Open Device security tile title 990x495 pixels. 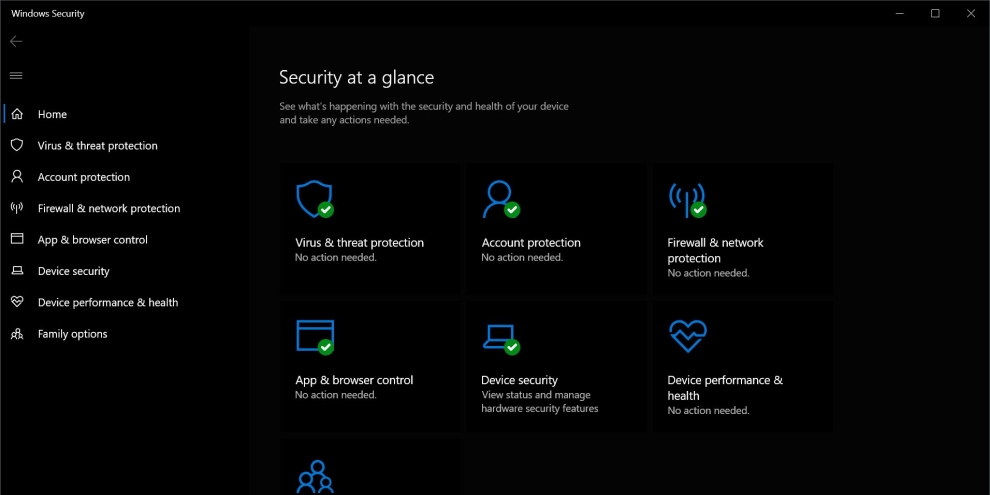click(520, 380)
